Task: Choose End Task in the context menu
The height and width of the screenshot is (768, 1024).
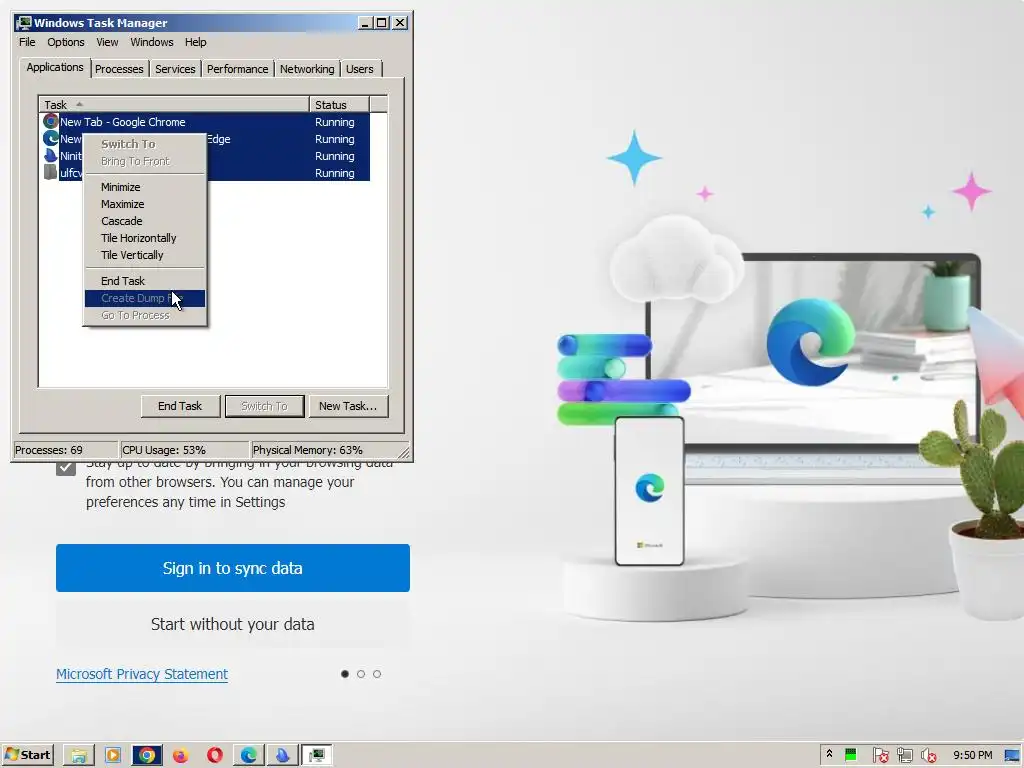Action: (x=145, y=281)
